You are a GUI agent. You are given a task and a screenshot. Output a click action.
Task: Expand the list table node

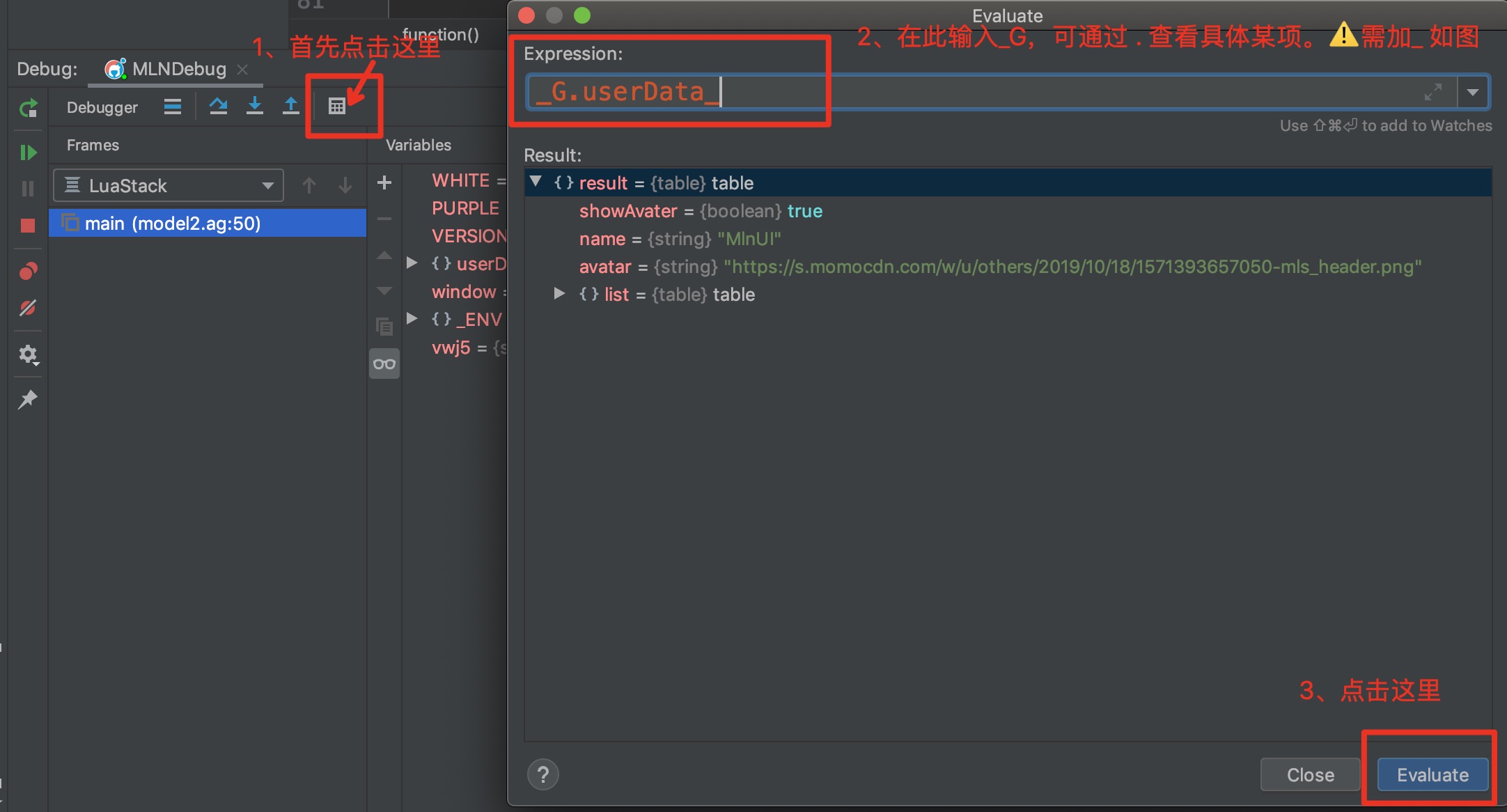point(559,294)
